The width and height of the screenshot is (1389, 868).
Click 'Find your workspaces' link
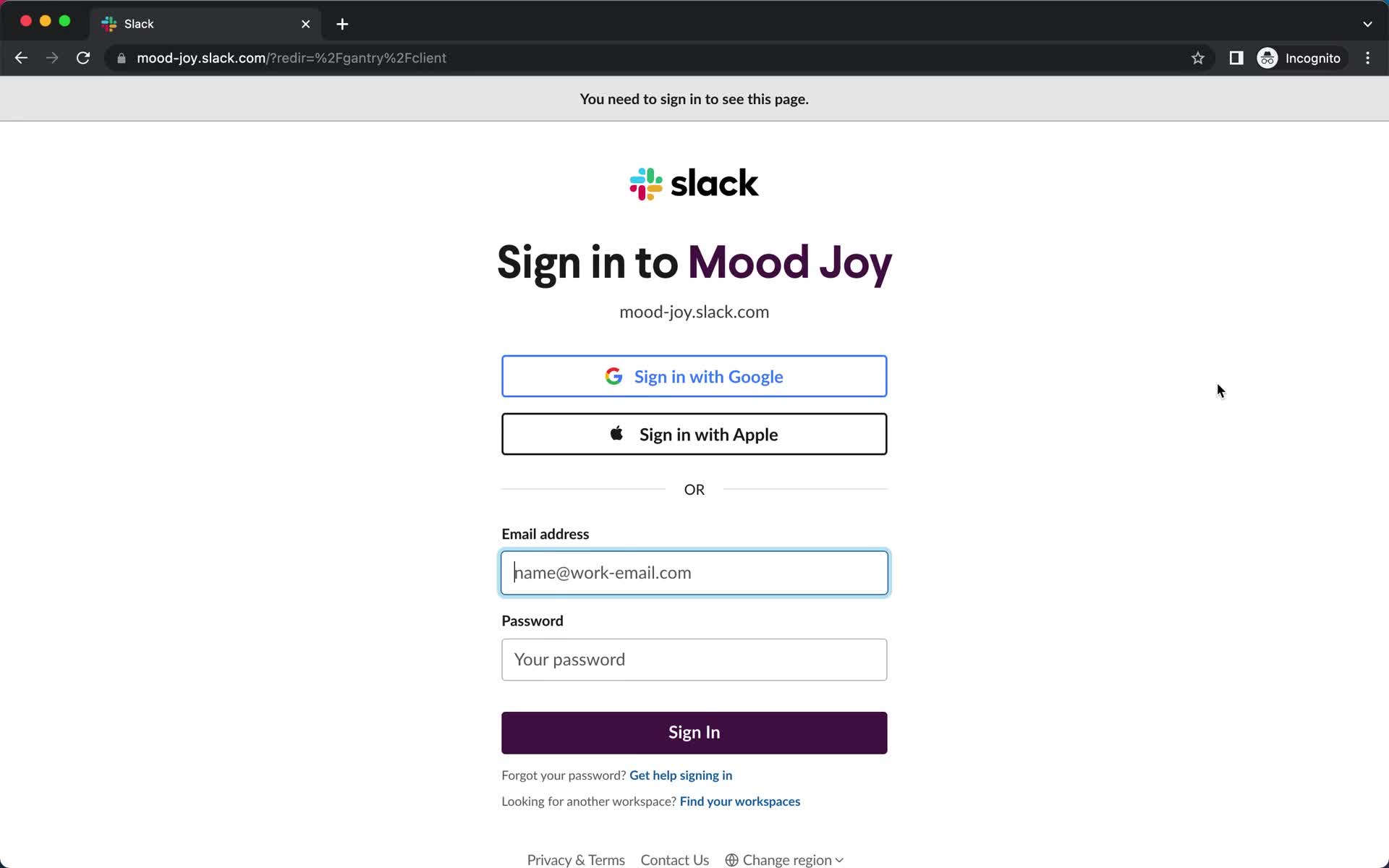pos(740,800)
